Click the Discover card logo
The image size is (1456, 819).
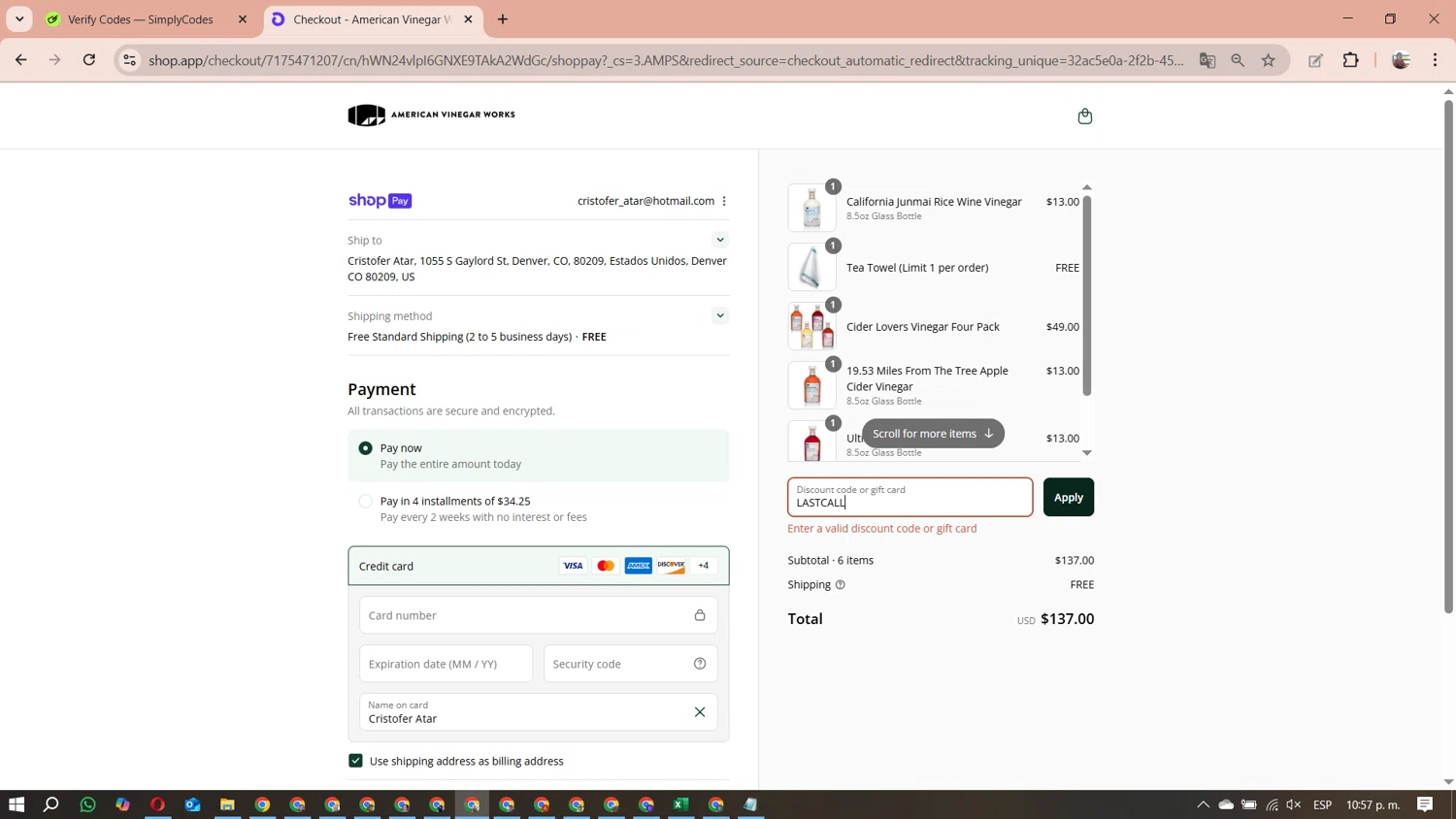[671, 566]
